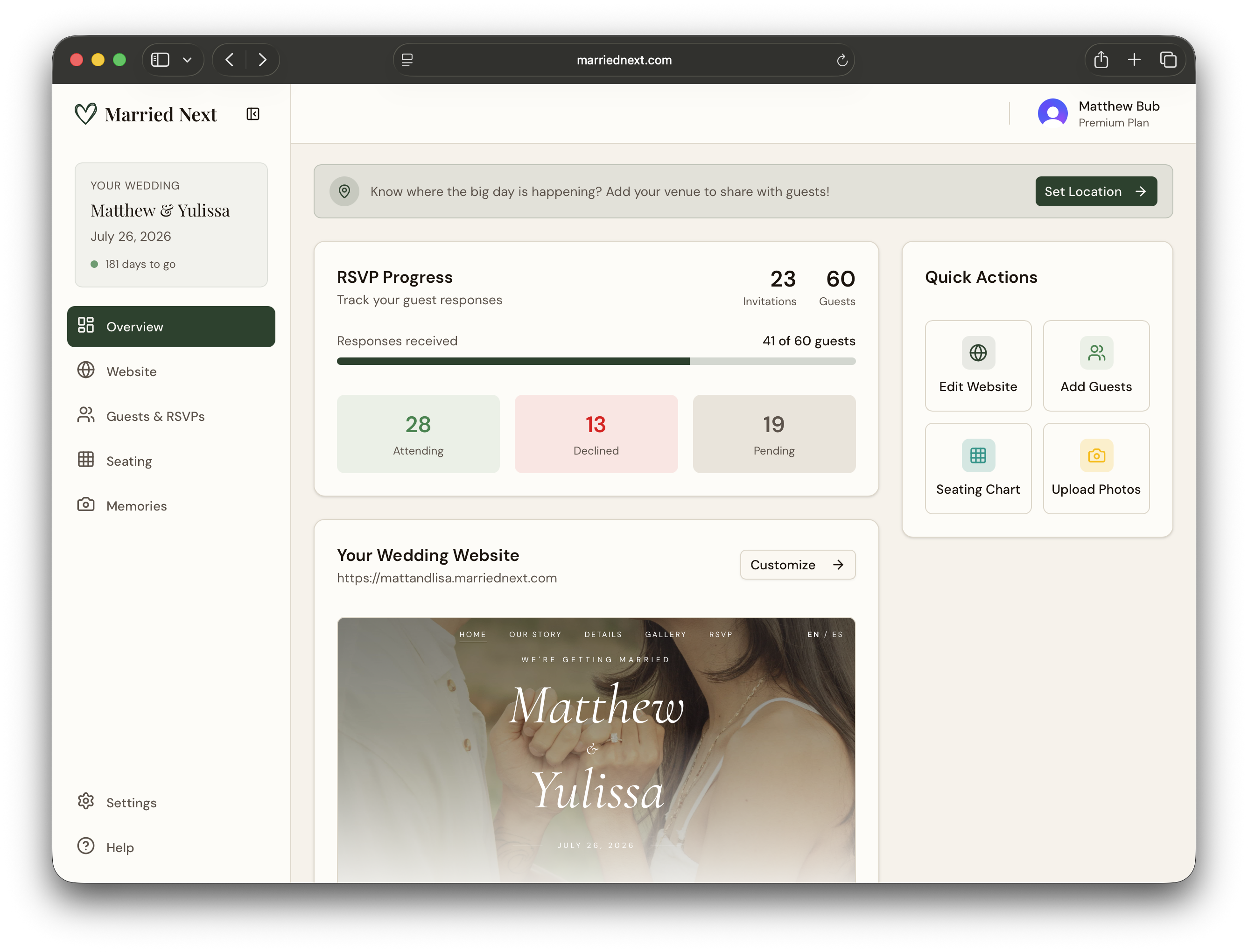Open the RSVP tab on the wedding site
This screenshot has width=1248, height=952.
point(720,634)
